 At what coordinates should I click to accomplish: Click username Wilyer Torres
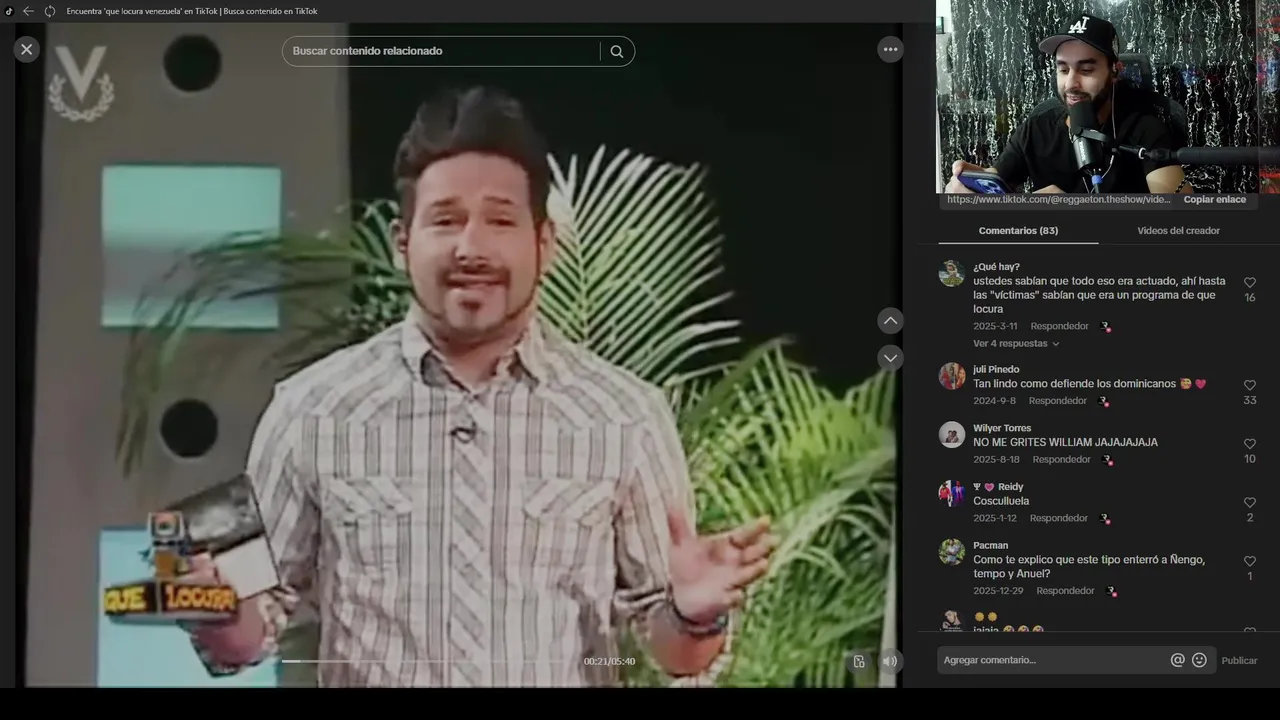point(1002,428)
